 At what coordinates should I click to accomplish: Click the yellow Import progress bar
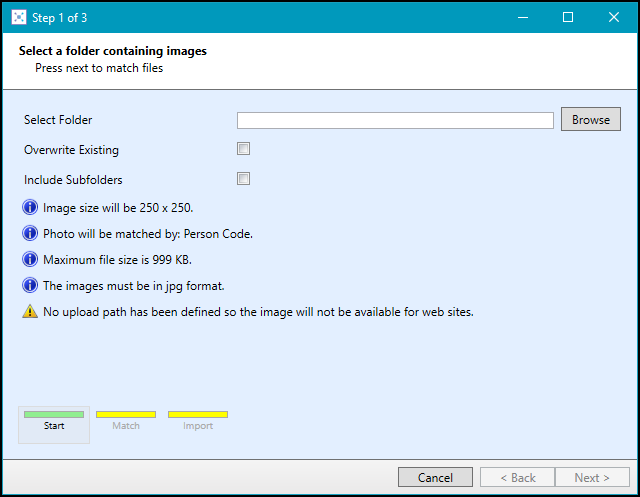coord(198,415)
